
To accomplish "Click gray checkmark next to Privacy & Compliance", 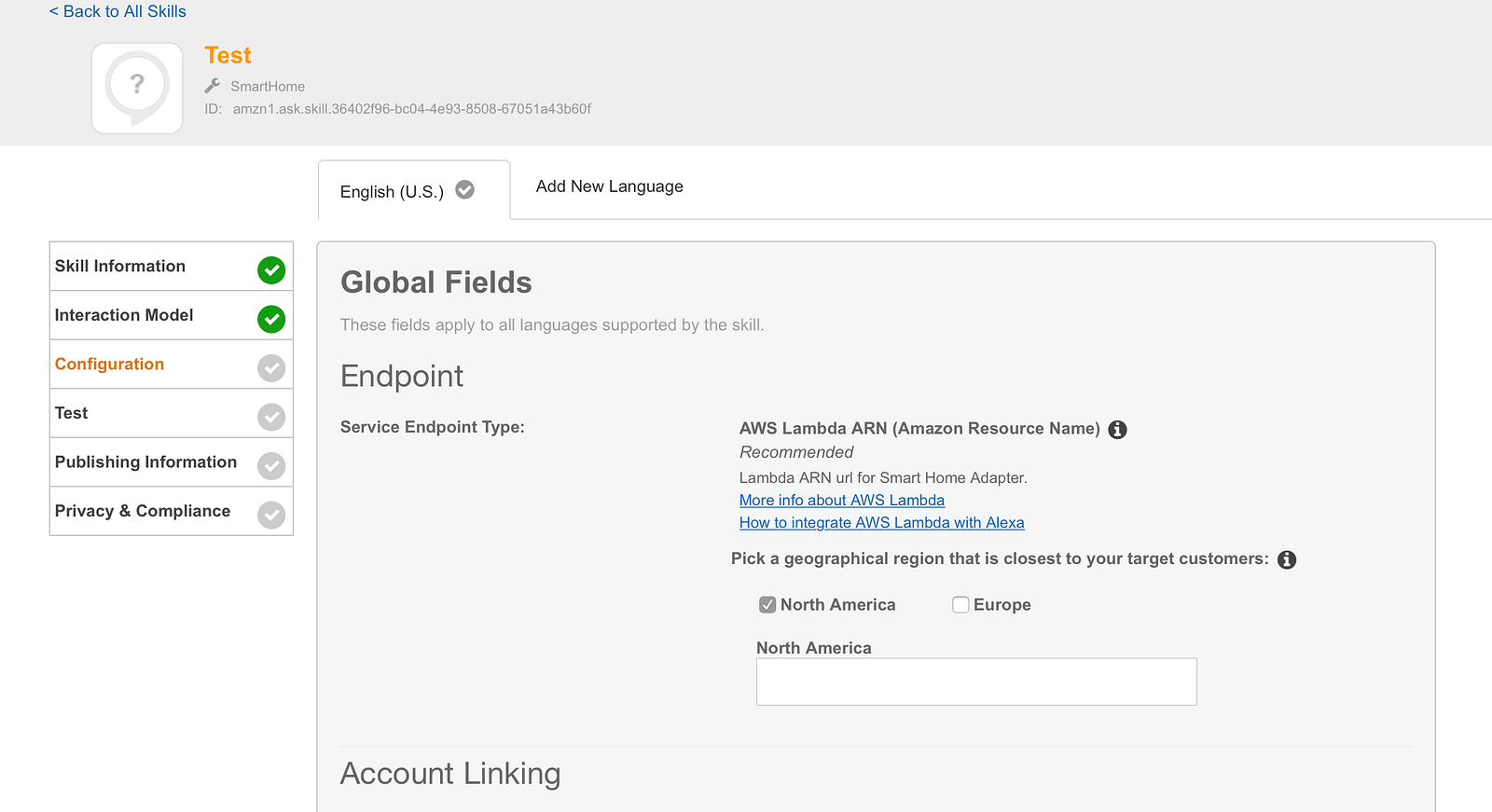I will point(271,515).
